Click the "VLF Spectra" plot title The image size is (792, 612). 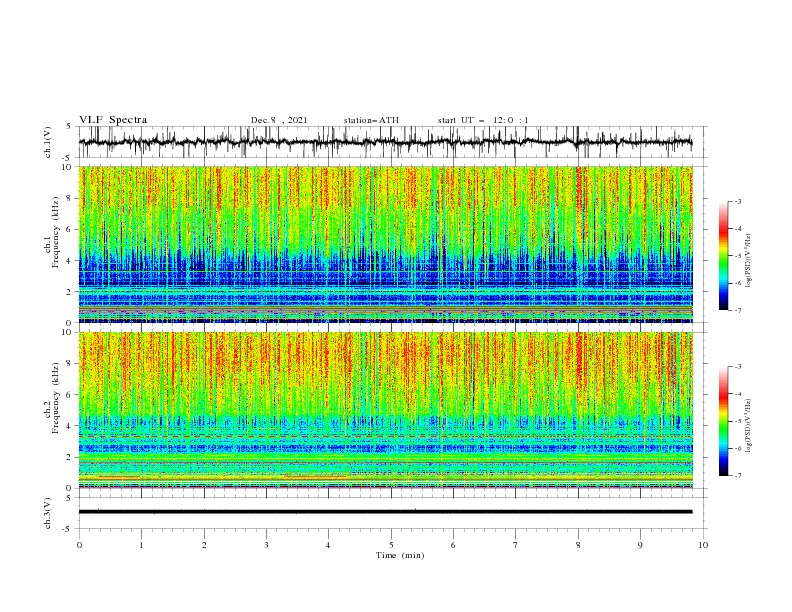(x=113, y=120)
